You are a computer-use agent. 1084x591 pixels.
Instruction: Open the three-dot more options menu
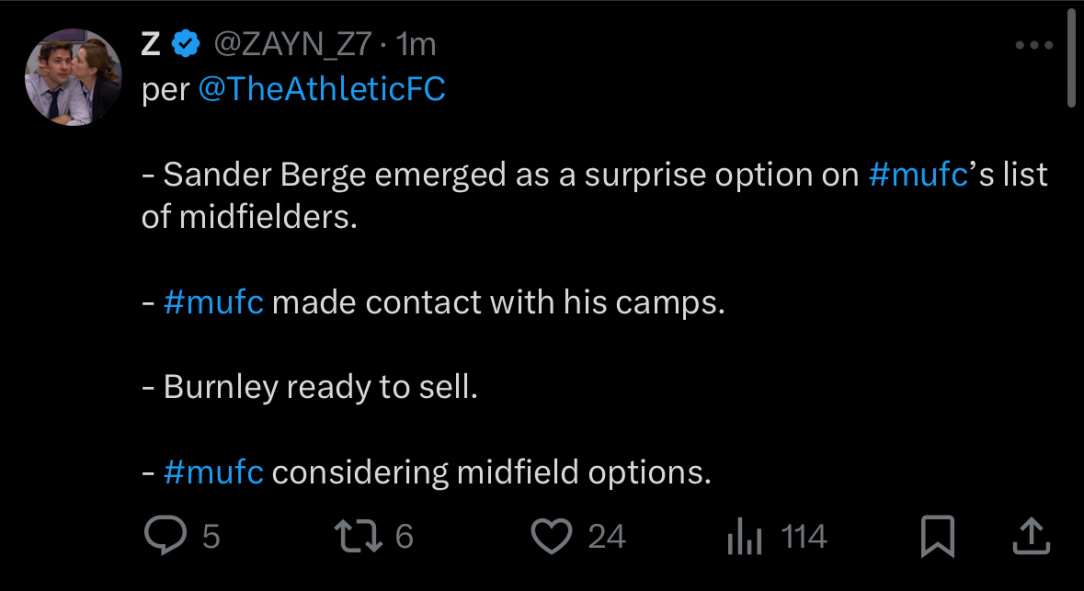point(1034,46)
